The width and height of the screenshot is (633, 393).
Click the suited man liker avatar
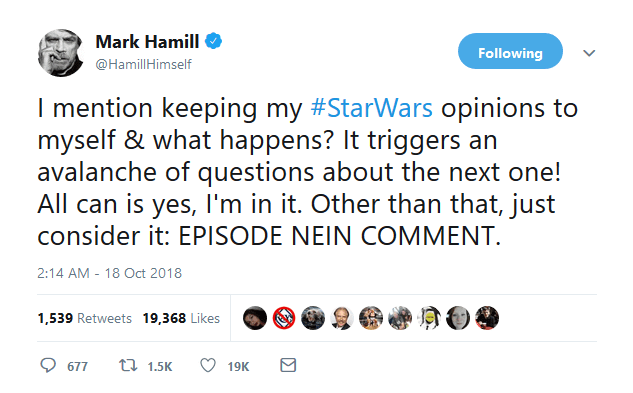click(342, 318)
